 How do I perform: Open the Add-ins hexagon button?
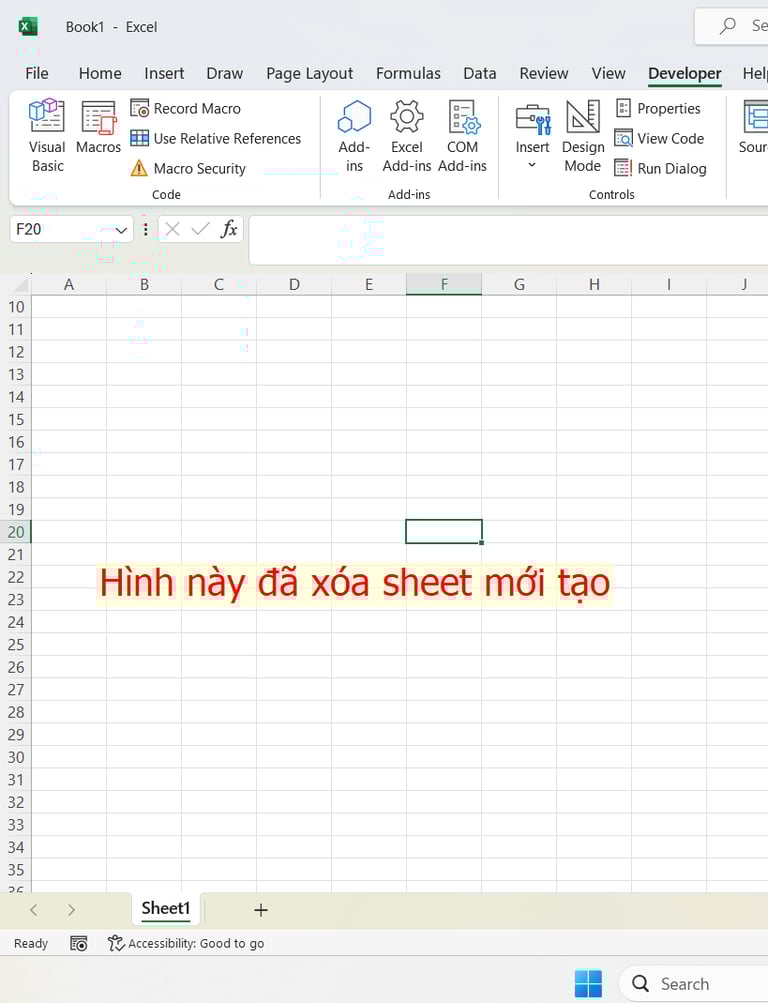tap(354, 136)
